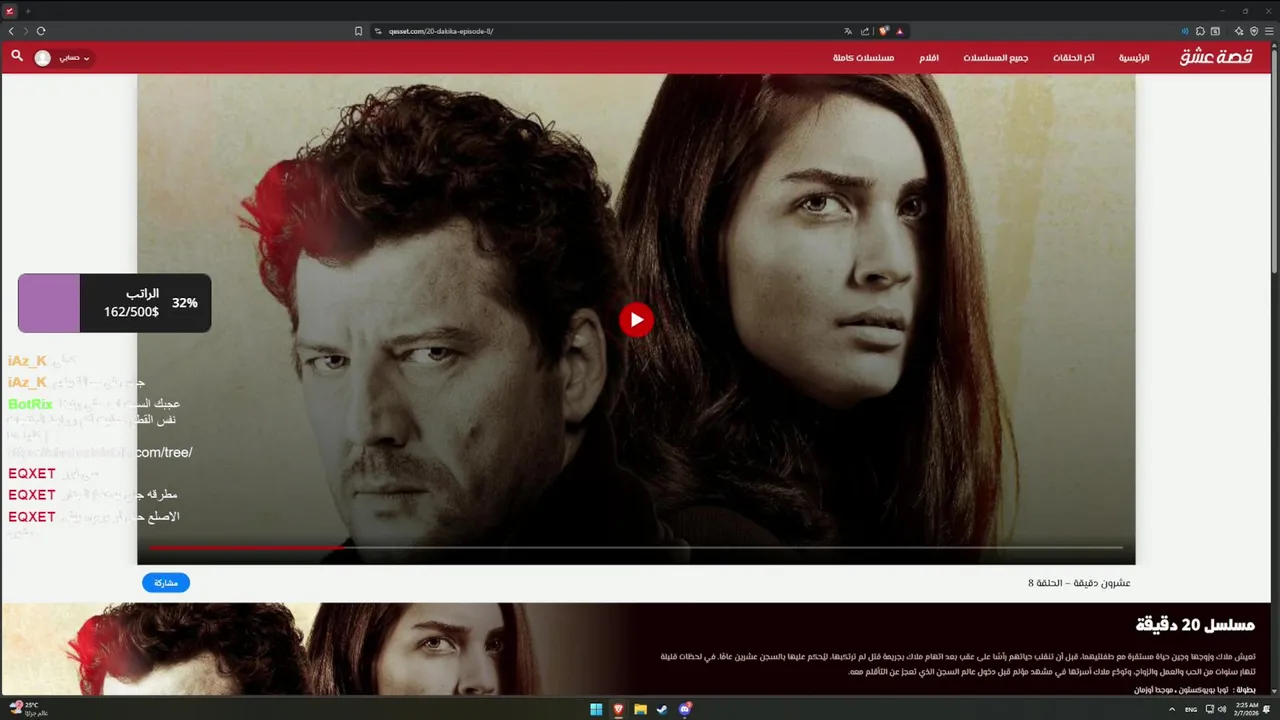This screenshot has width=1280, height=720.
Task: Open Discord from taskbar
Action: tap(685, 709)
